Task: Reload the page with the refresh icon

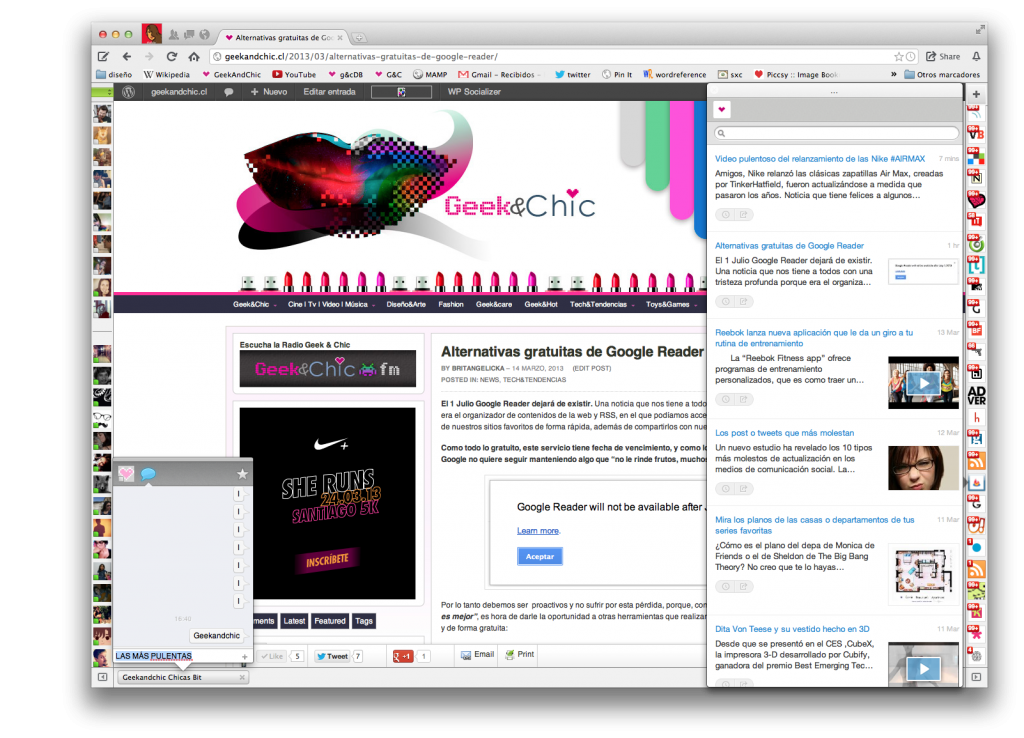Action: coord(172,57)
